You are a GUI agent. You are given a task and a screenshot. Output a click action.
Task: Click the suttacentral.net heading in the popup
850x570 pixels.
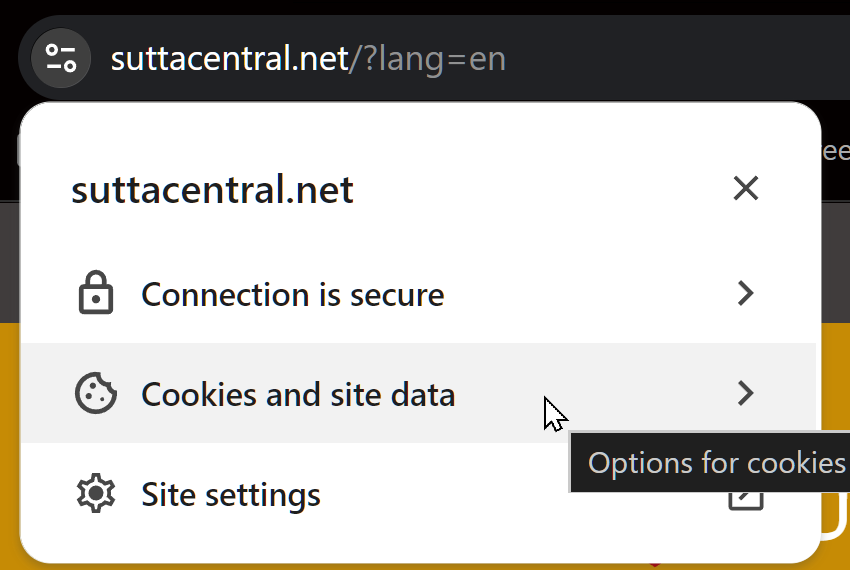point(212,190)
